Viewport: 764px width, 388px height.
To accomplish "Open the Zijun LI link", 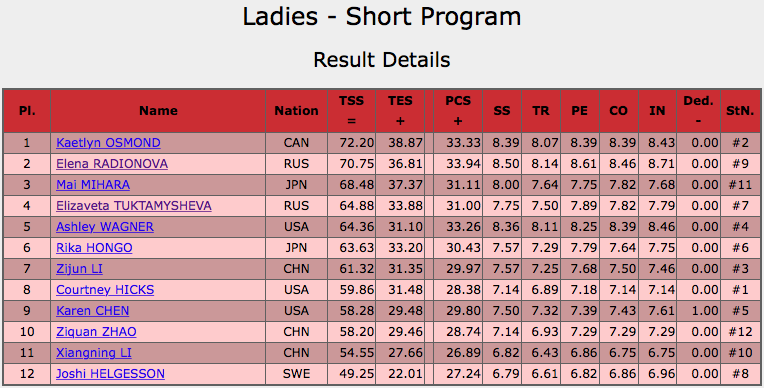I will pyautogui.click(x=79, y=269).
